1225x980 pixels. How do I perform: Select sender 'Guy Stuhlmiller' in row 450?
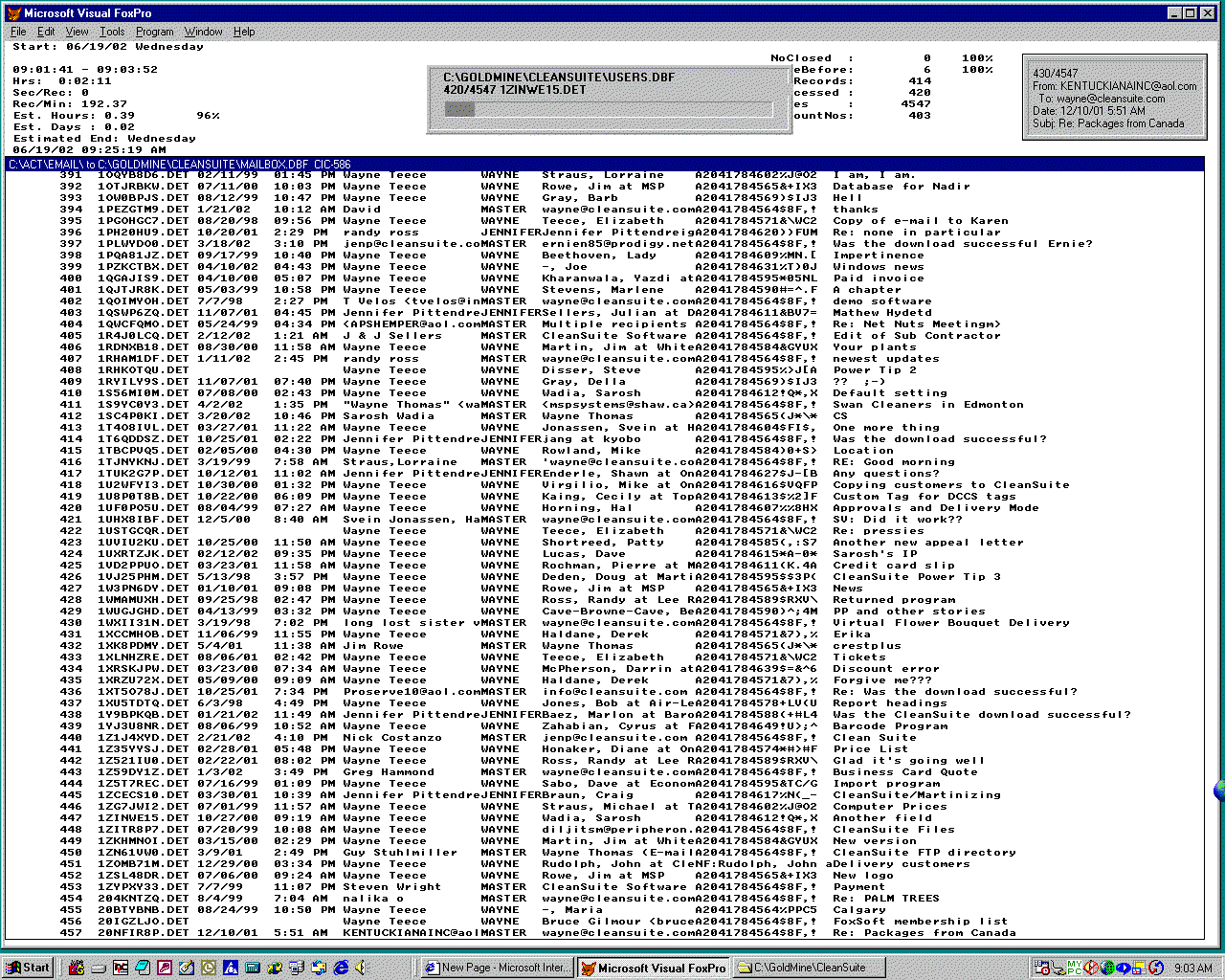400,853
